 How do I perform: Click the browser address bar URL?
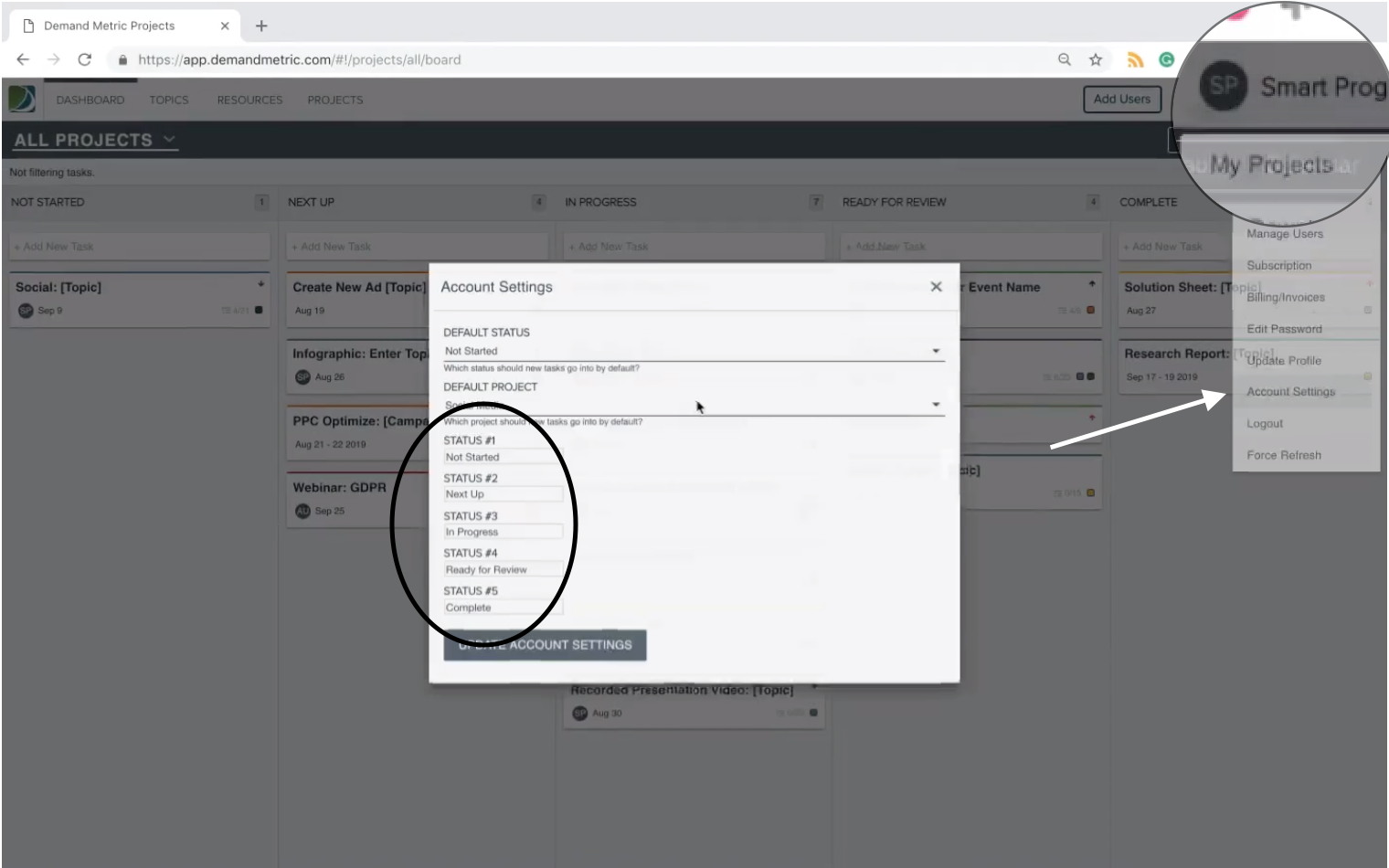click(300, 59)
